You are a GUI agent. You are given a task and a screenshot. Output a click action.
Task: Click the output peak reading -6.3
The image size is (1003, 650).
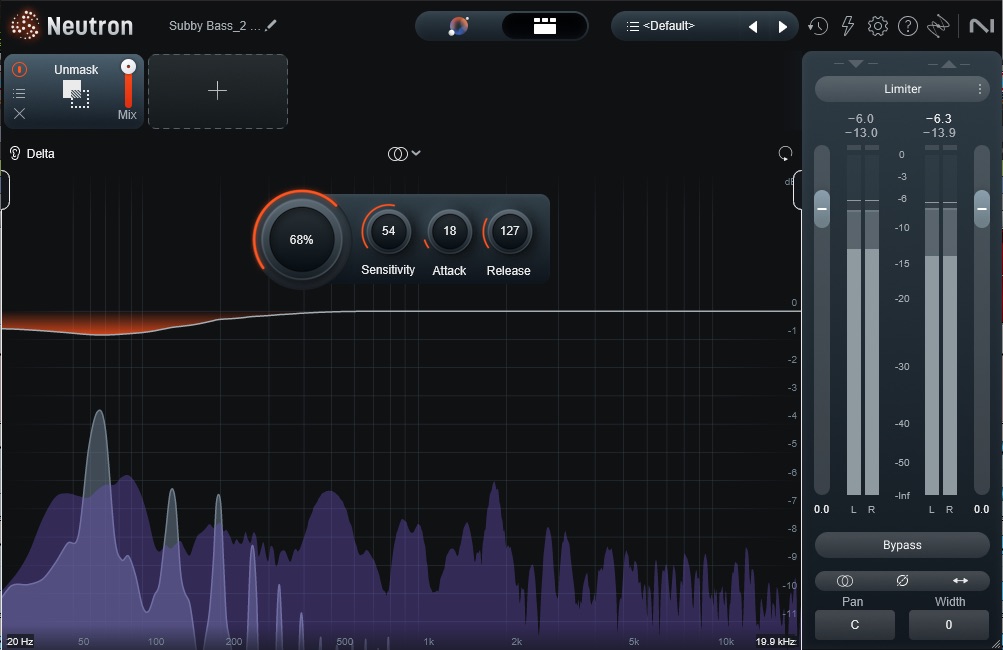pyautogui.click(x=938, y=119)
